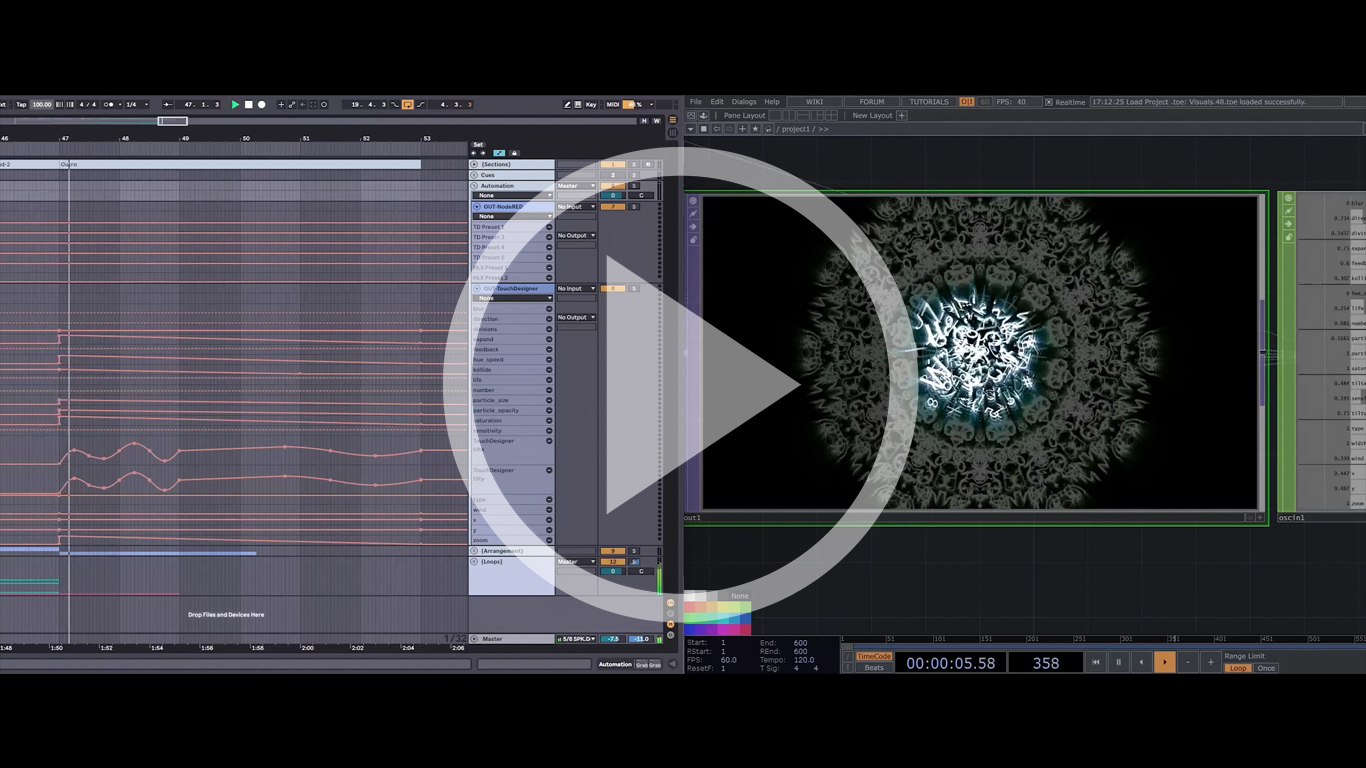The height and width of the screenshot is (768, 1366).
Task: Start the video with the large play overlay
Action: click(683, 385)
